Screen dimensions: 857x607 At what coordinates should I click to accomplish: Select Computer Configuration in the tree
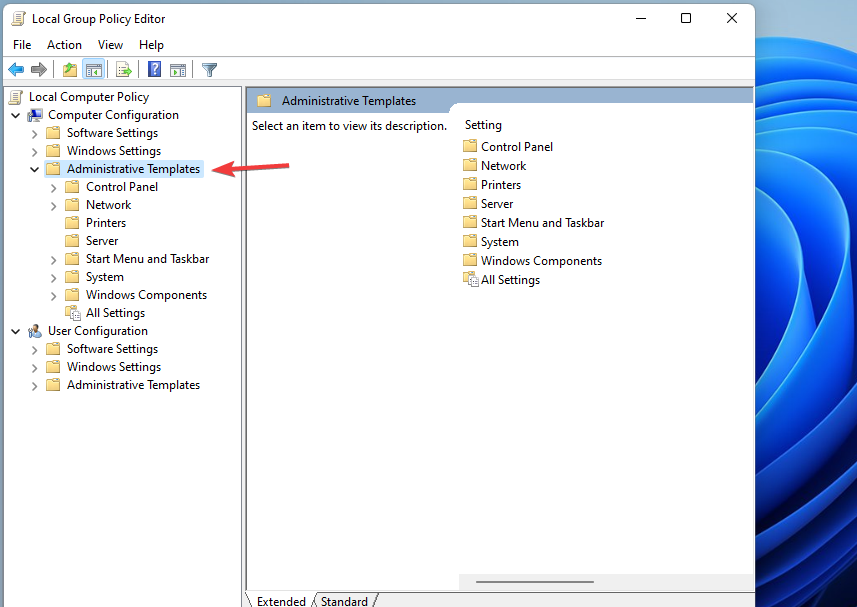[113, 115]
